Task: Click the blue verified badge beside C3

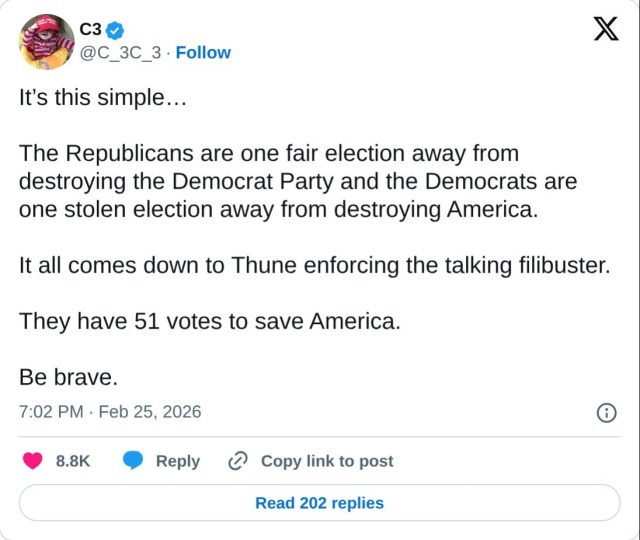Action: click(x=116, y=29)
